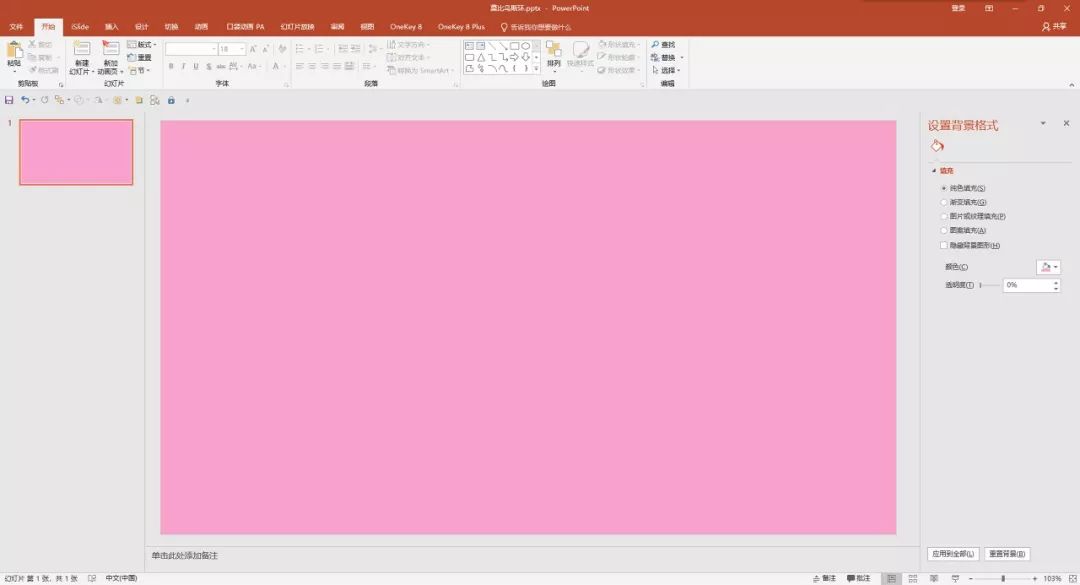The image size is (1080, 585).
Task: Switch to the OneKey 8 Plus tab
Action: (x=461, y=27)
